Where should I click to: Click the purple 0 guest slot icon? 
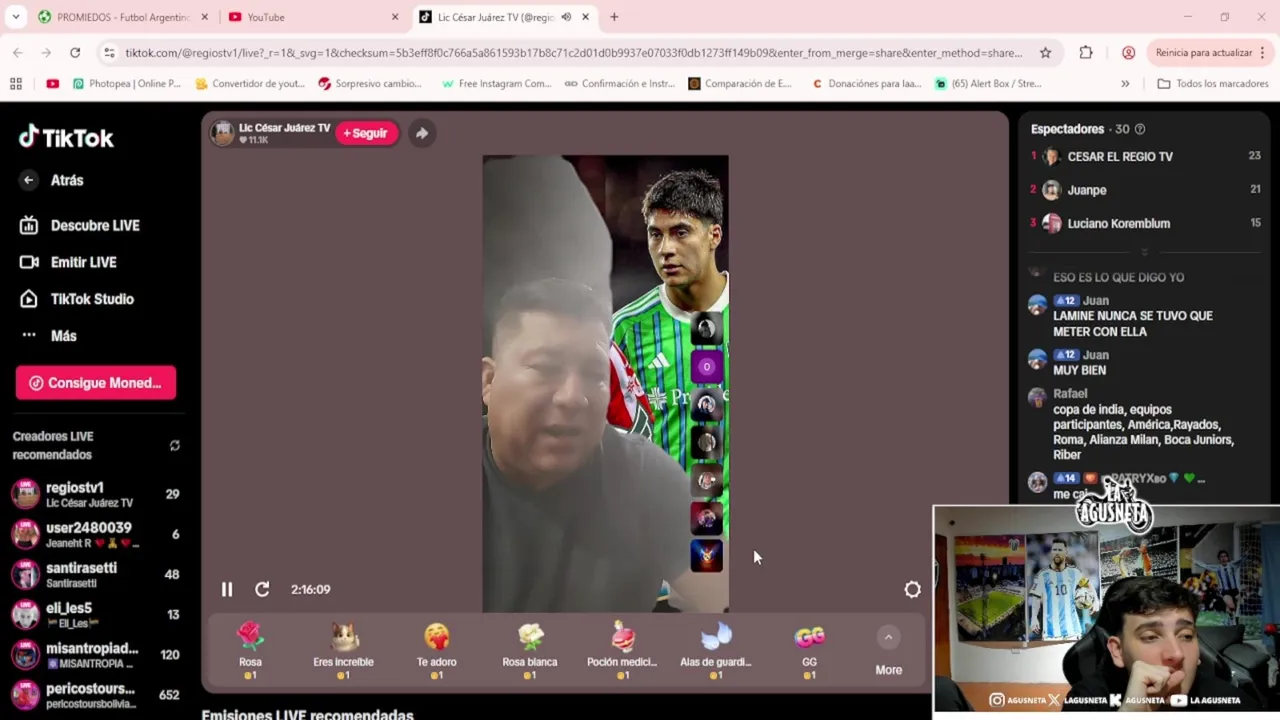click(x=706, y=367)
